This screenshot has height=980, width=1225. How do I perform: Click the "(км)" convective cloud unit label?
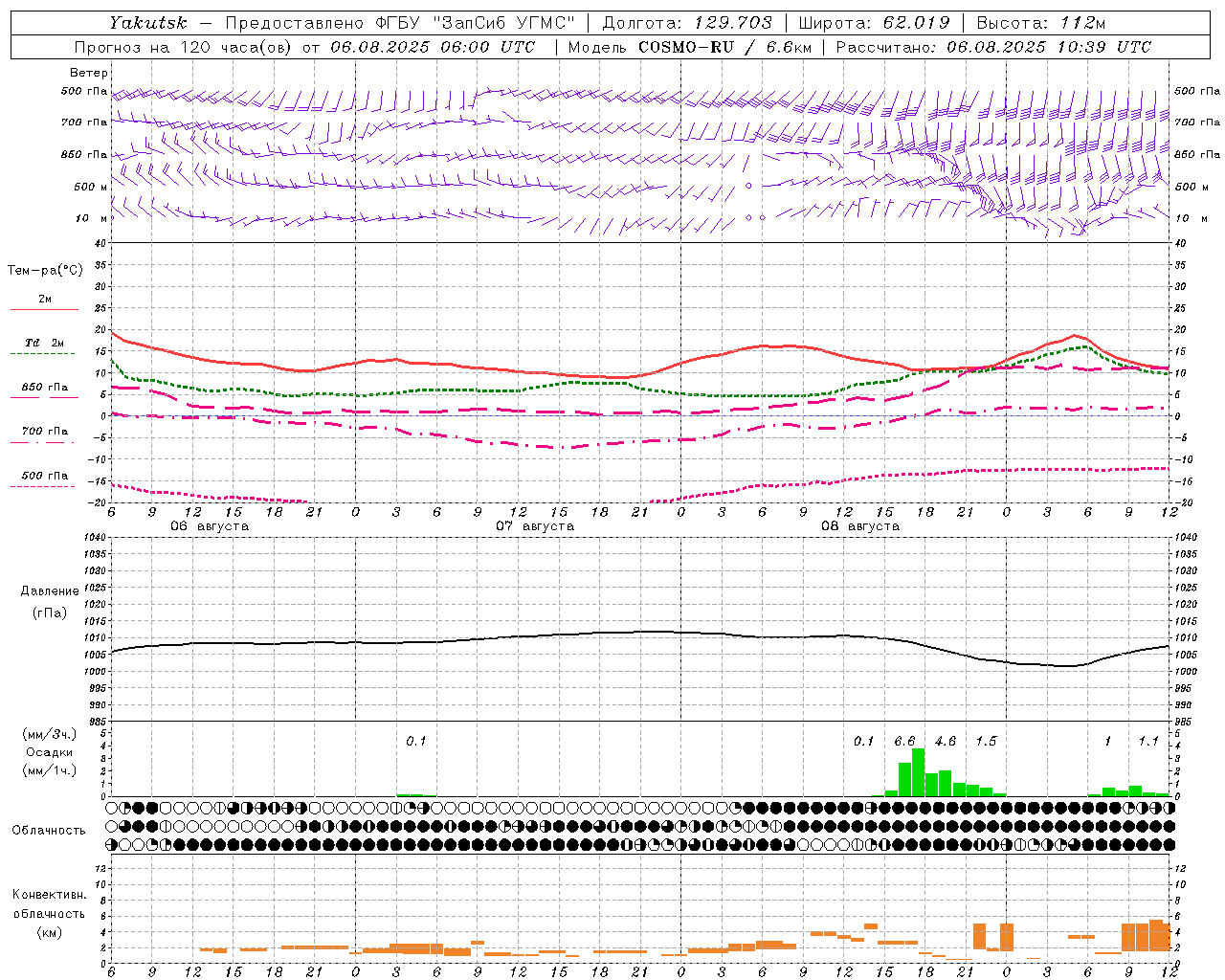[x=49, y=932]
